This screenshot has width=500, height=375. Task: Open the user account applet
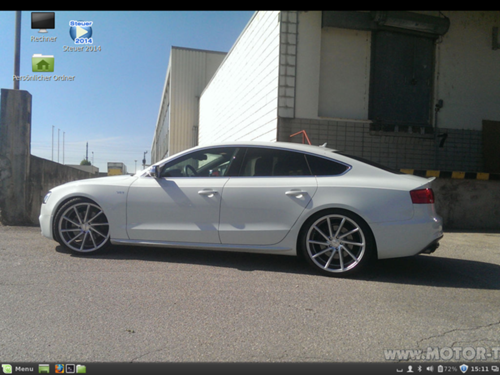tap(410, 369)
